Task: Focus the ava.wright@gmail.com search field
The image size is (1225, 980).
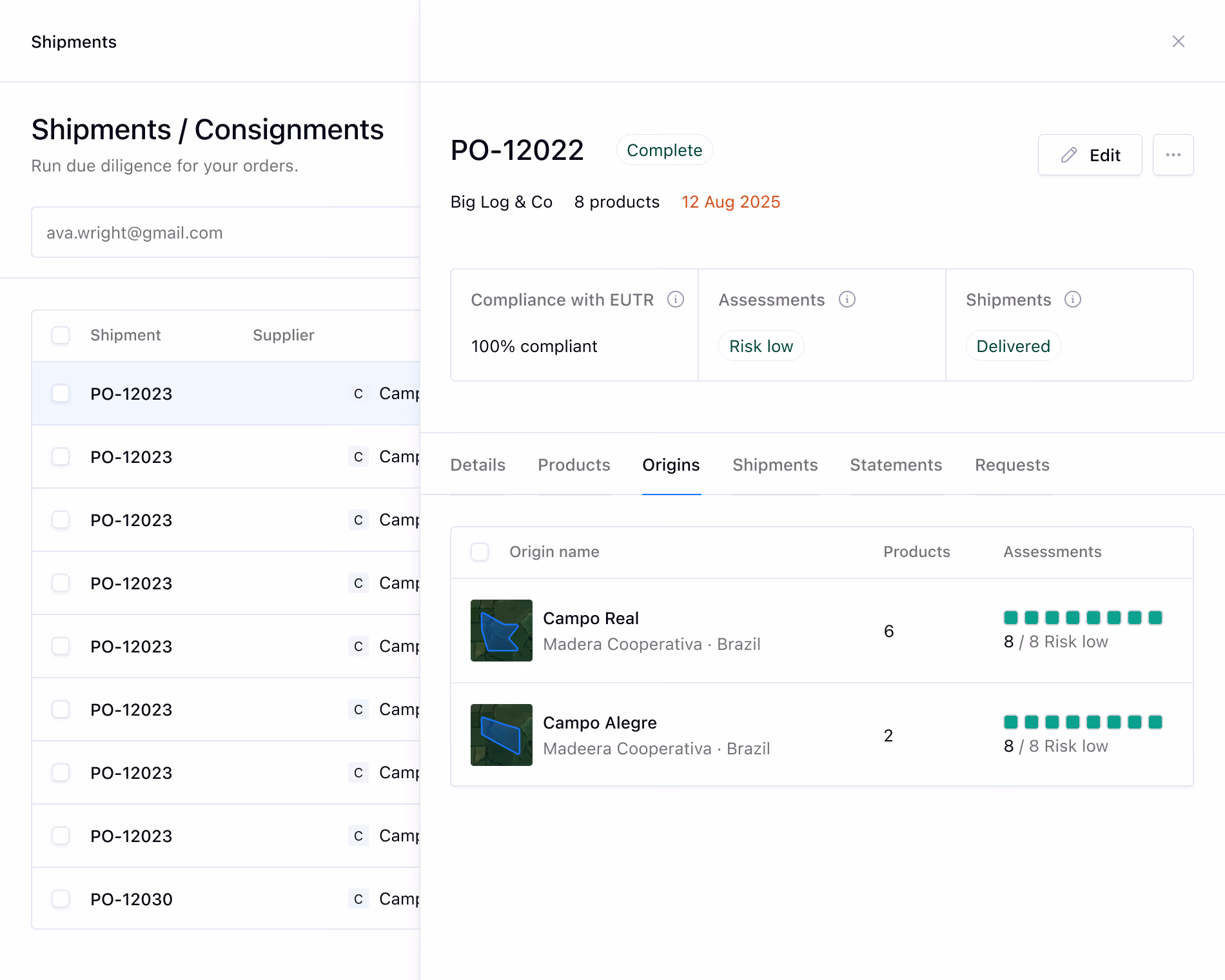Action: click(226, 232)
